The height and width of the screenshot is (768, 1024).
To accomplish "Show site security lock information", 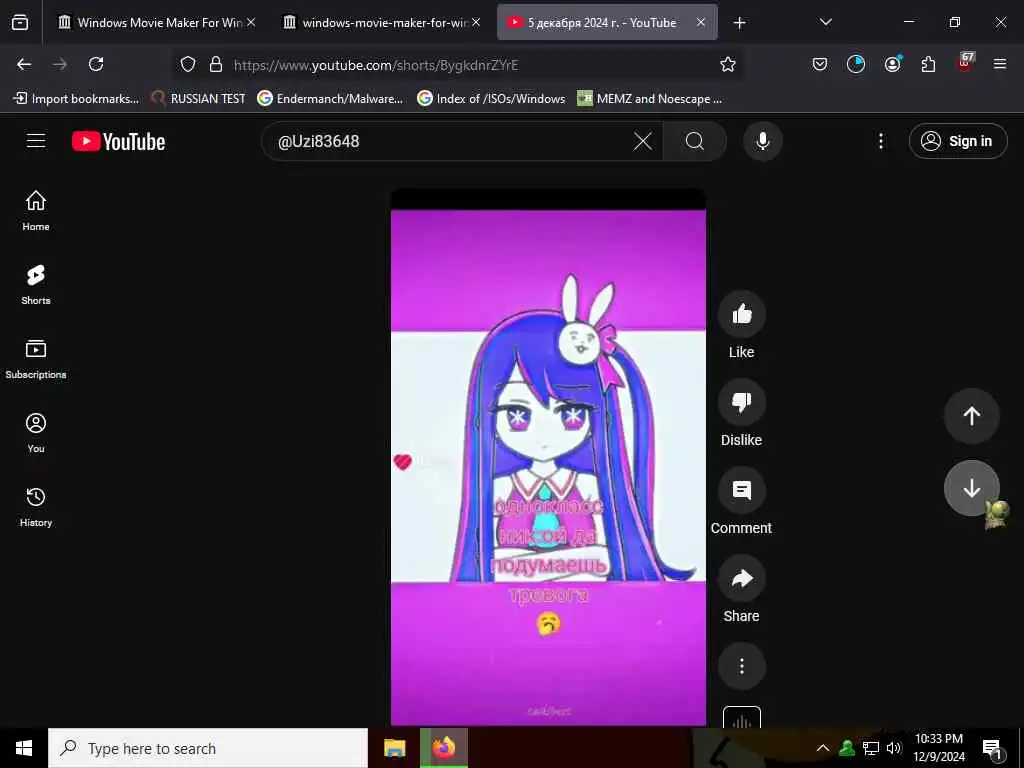I will [216, 64].
